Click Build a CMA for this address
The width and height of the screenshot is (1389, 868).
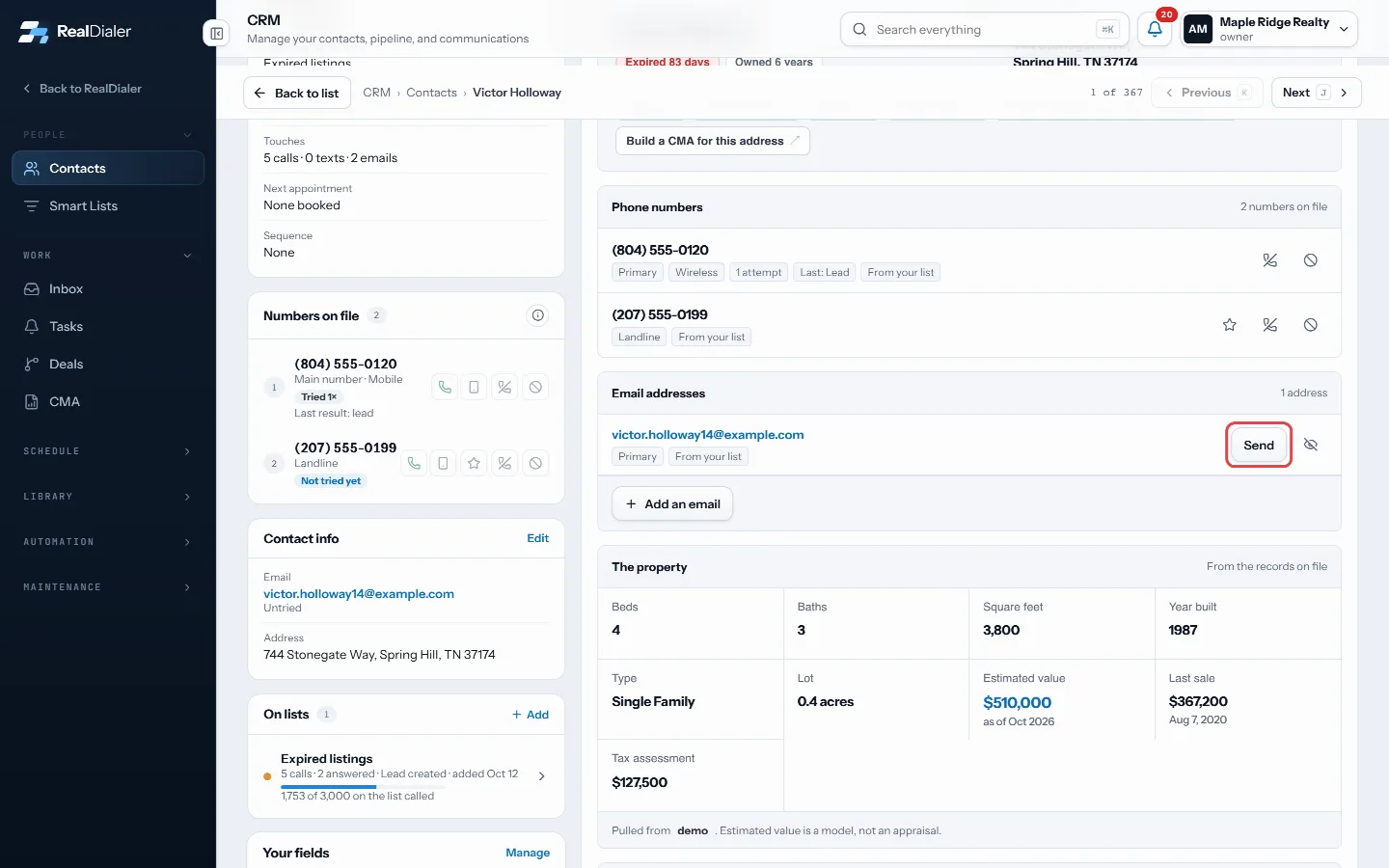713,141
